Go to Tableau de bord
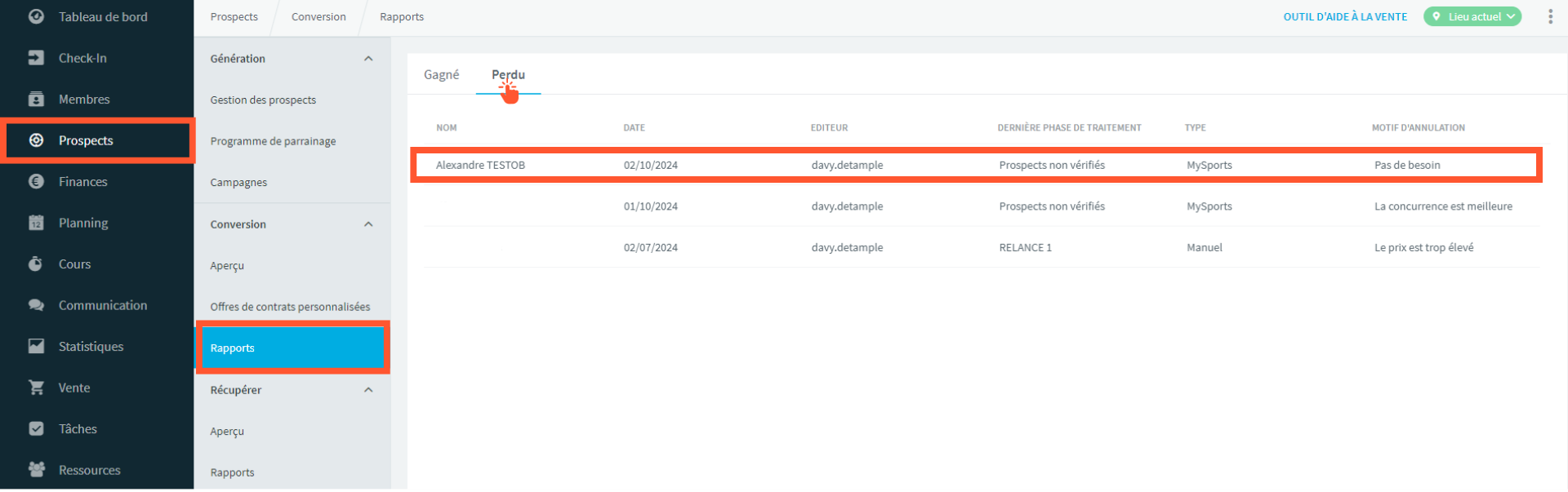1568x492 pixels. coord(103,16)
